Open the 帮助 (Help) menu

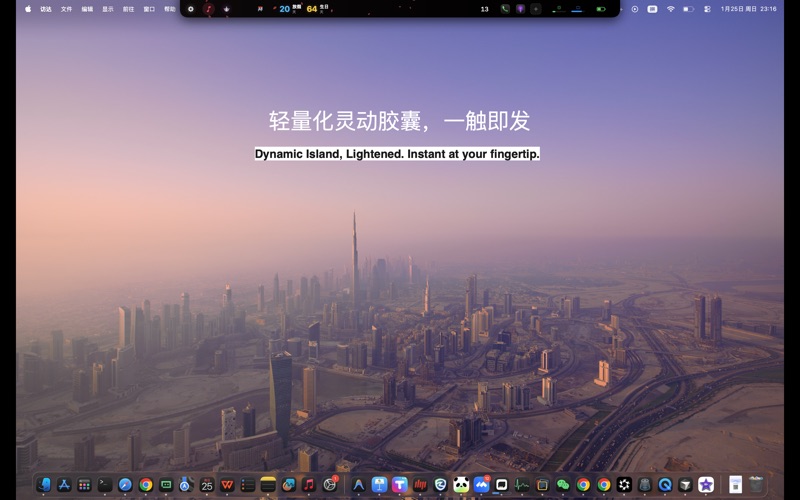tap(170, 9)
